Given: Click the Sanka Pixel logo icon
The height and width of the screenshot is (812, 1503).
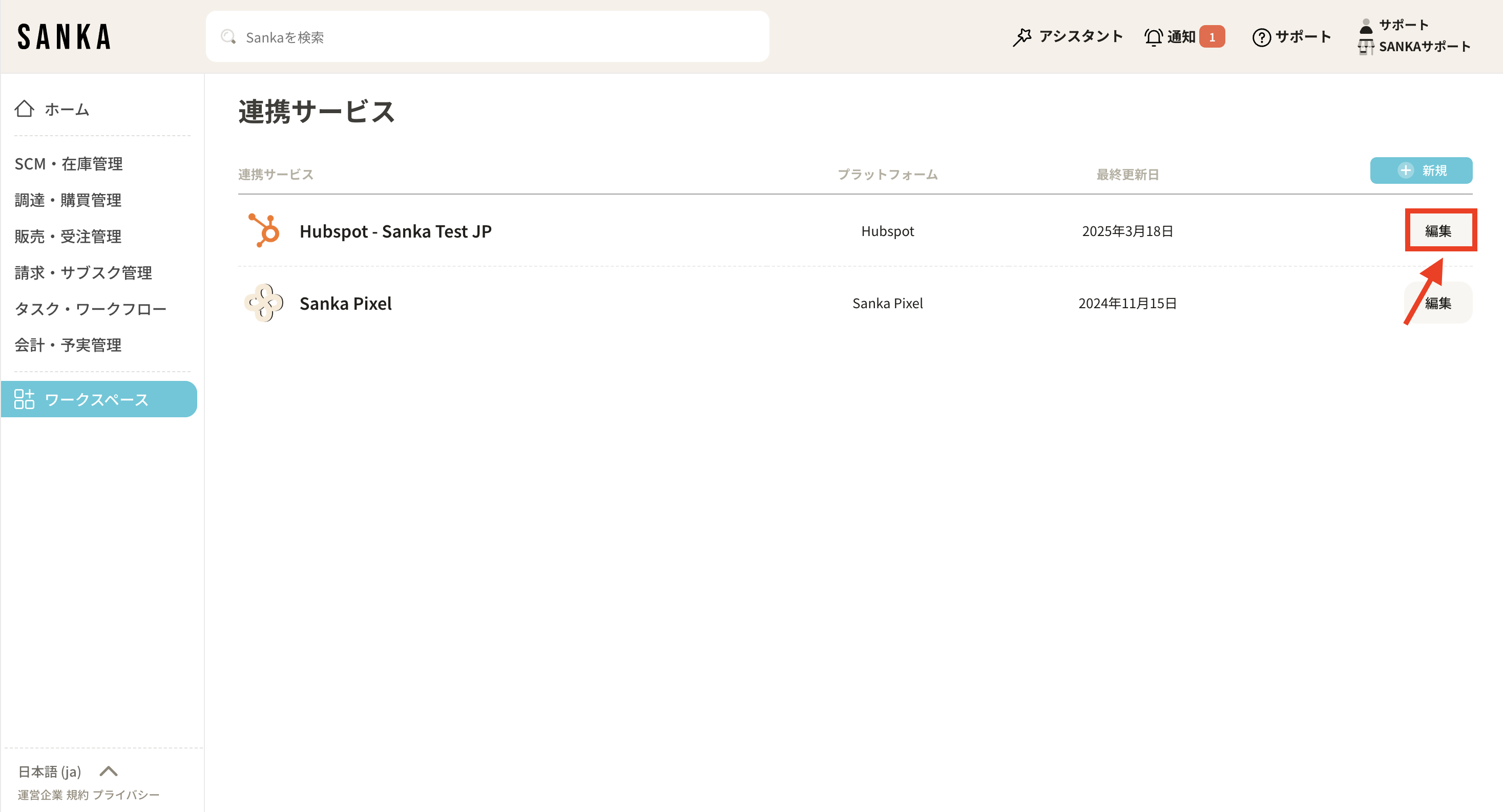Looking at the screenshot, I should tap(264, 303).
